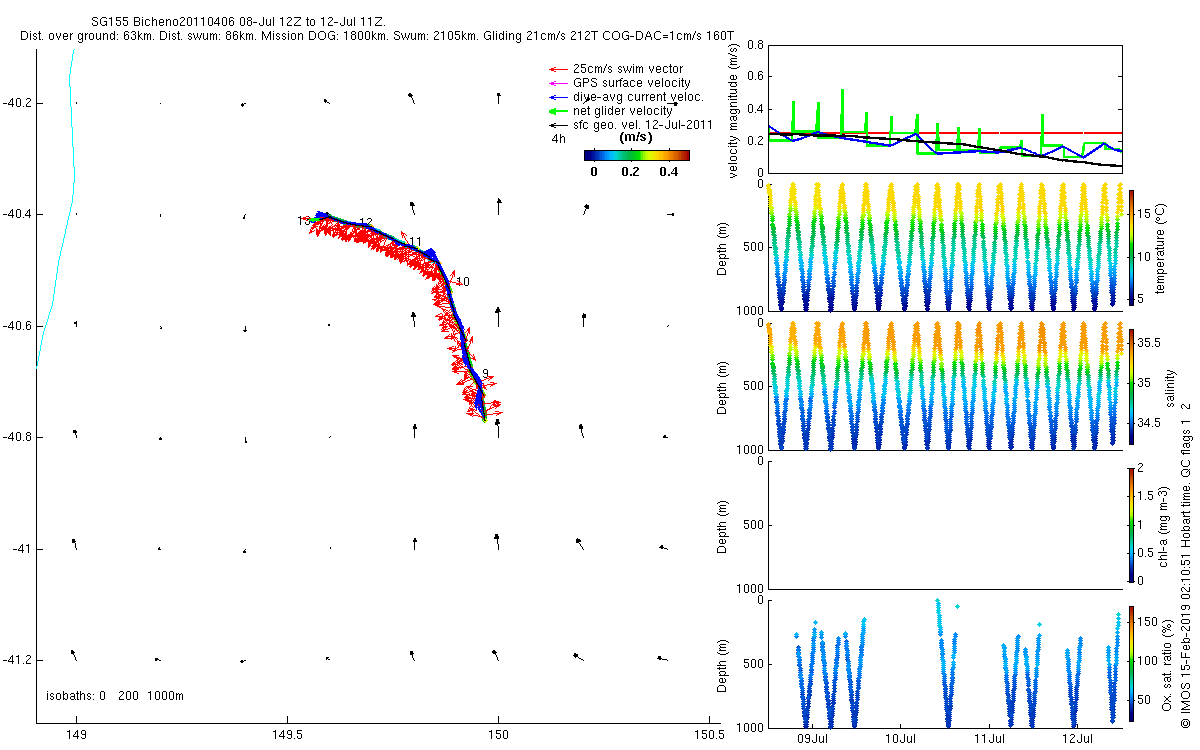Select legend entry 'GPS surface velocity'
Screen dimensions: 1200x750
[x=631, y=83]
